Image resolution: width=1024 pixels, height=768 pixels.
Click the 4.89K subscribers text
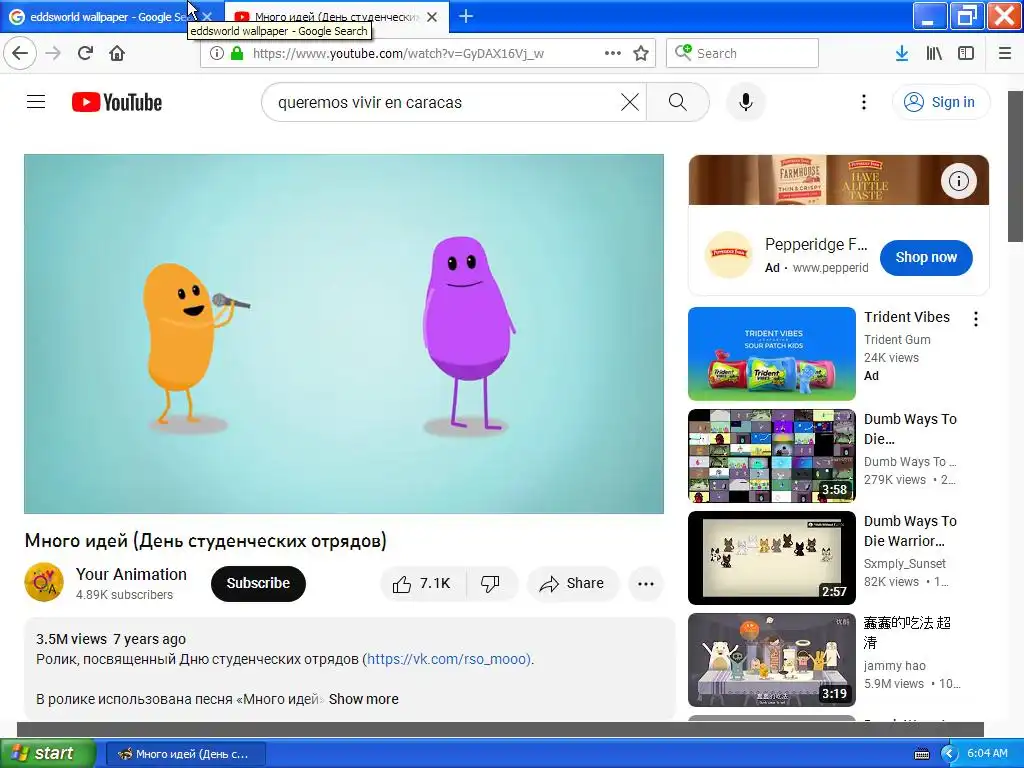point(124,594)
